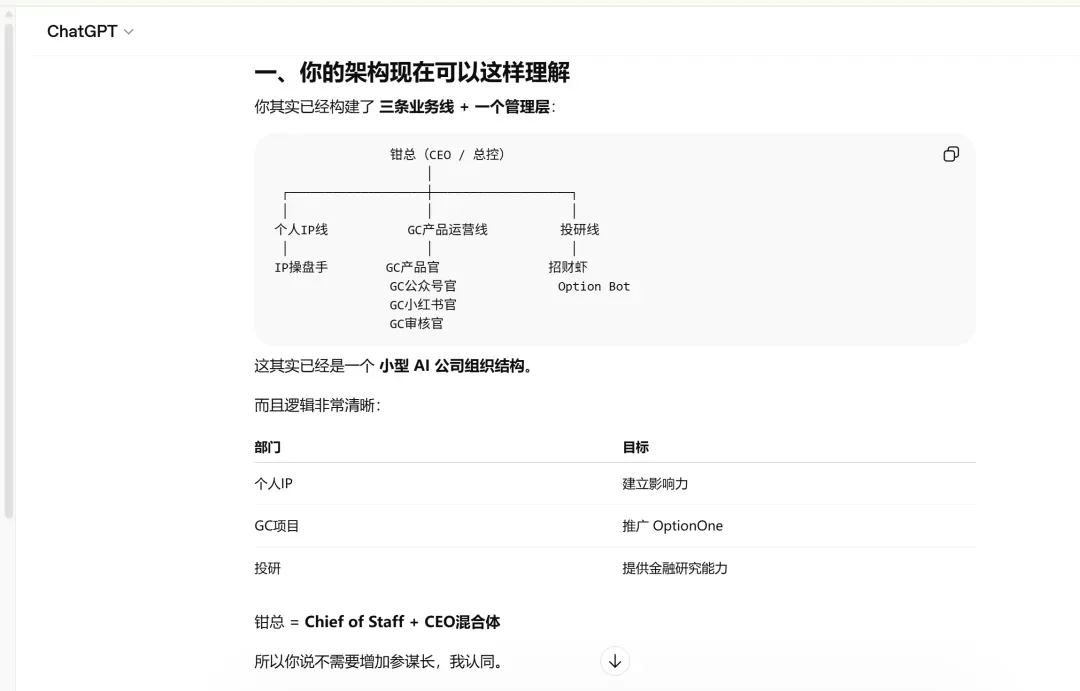Screen dimensions: 1080x691
Task: Open the ChatGPT model selector dropdown
Action: click(90, 32)
